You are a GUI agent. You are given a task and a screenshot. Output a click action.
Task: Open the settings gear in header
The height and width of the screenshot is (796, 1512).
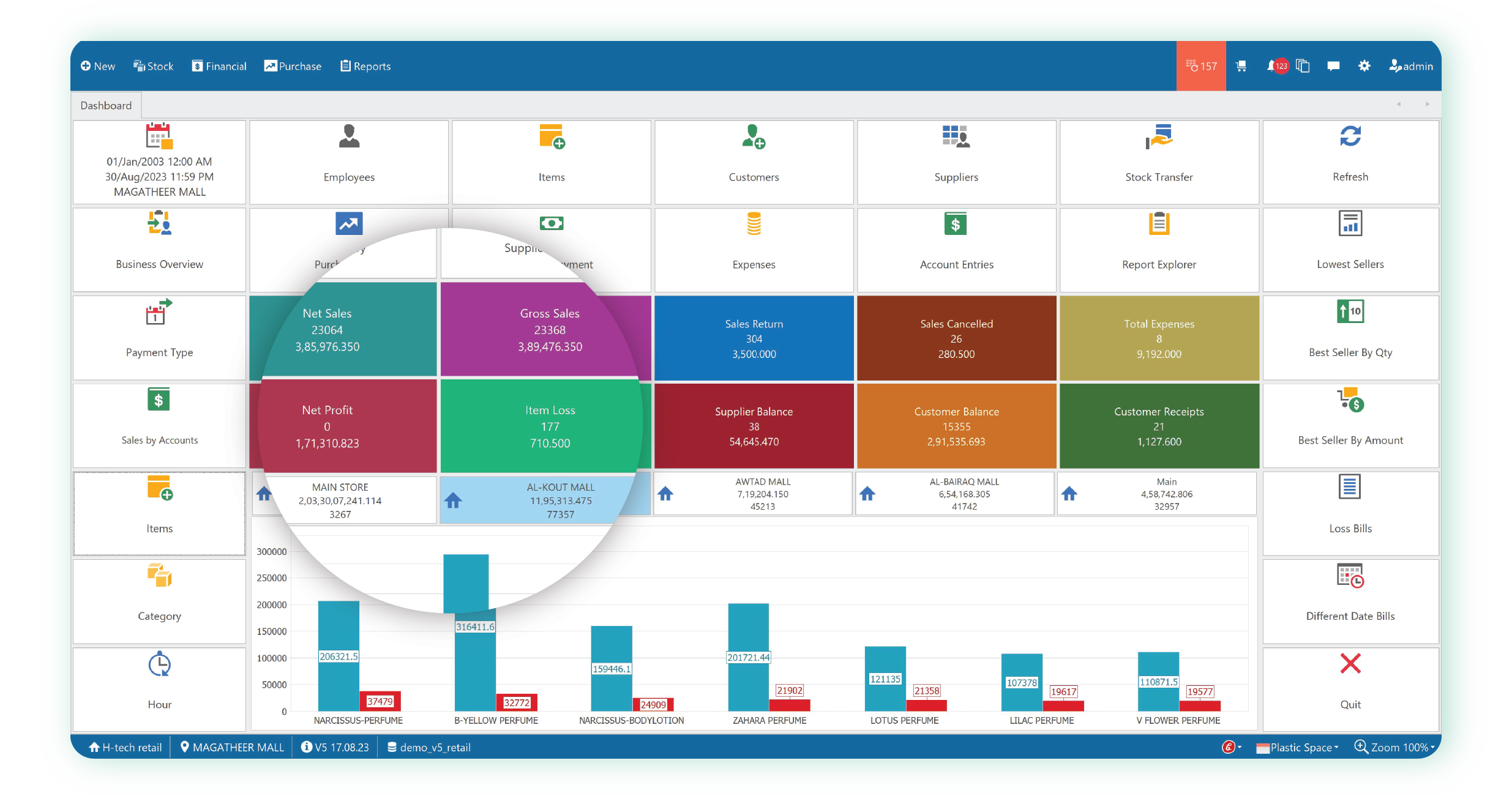click(x=1364, y=66)
